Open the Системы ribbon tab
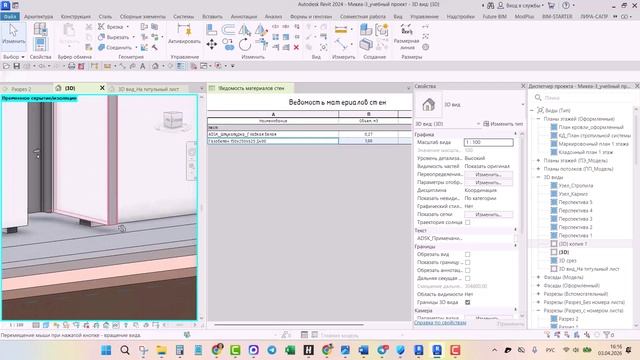 (x=184, y=17)
